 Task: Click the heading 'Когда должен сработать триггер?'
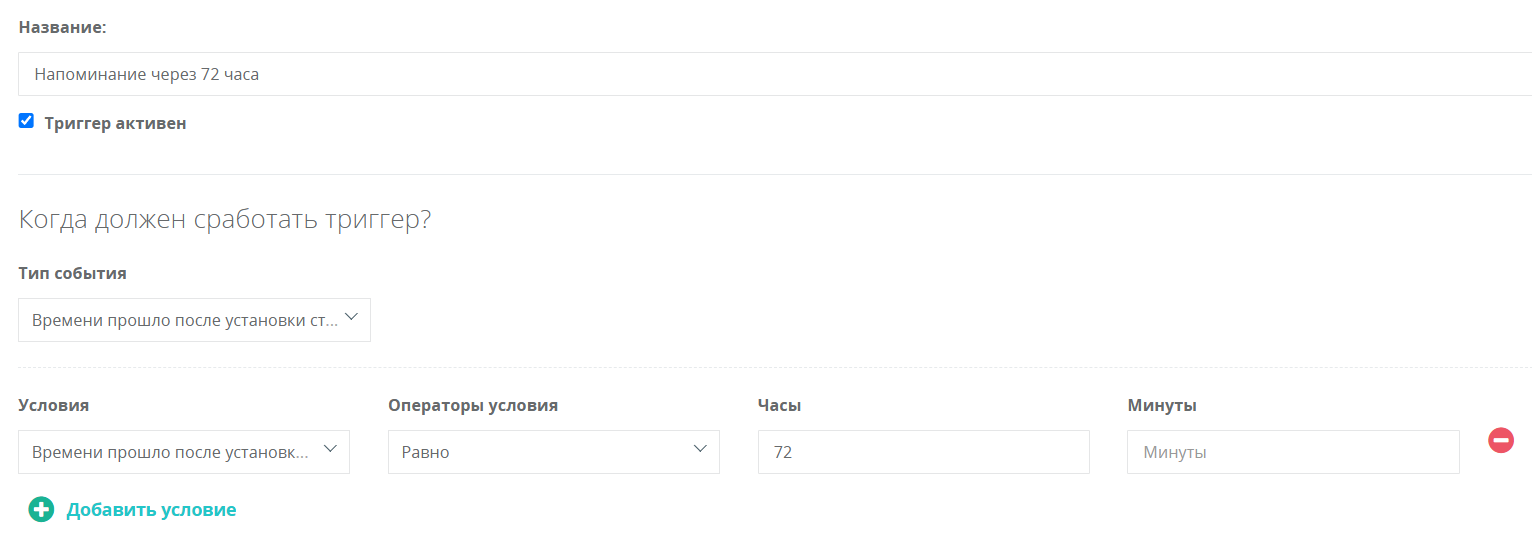(x=225, y=220)
